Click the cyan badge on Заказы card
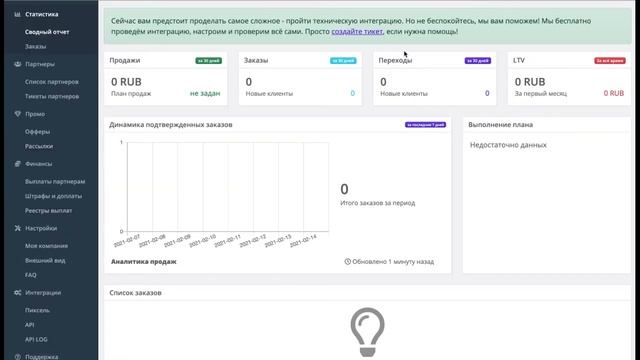 [x=343, y=61]
